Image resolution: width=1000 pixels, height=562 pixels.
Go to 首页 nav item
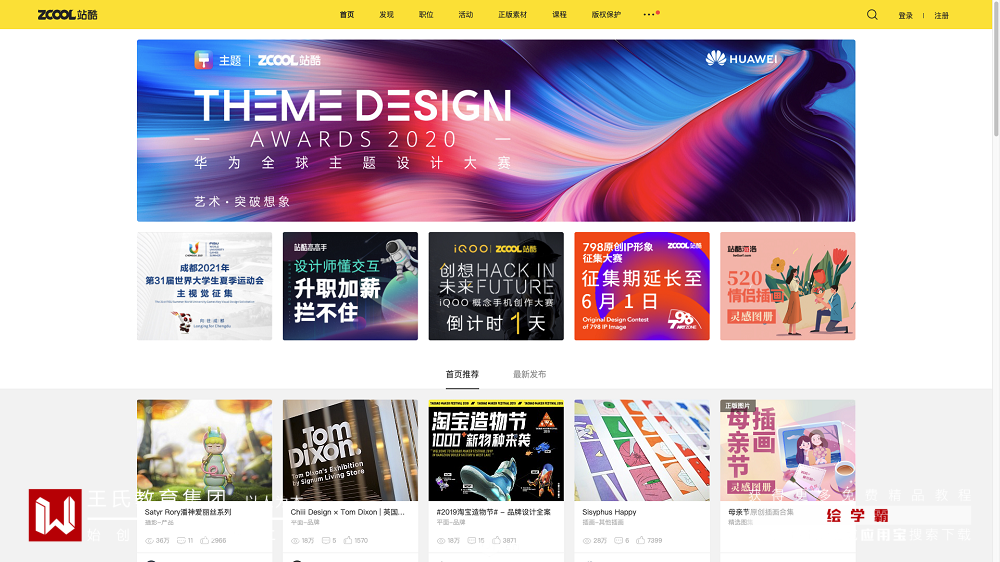[347, 15]
